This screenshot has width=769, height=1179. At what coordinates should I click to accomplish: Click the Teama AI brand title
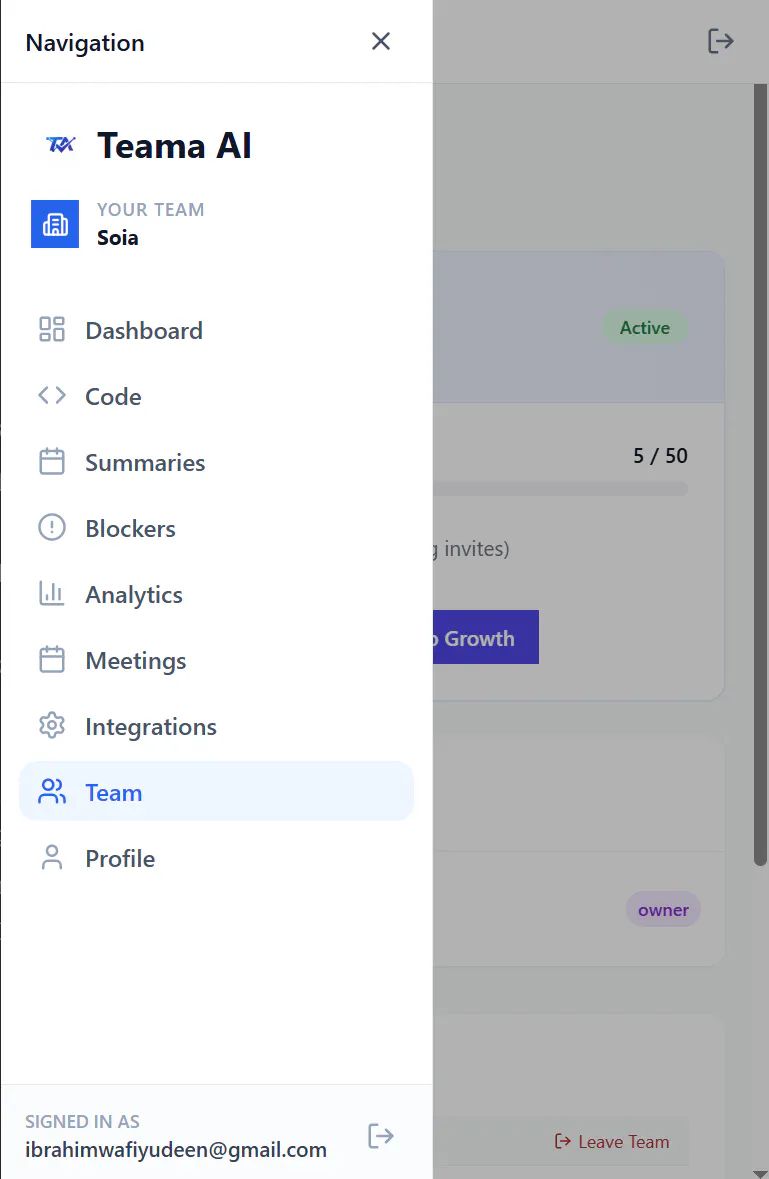coord(174,145)
